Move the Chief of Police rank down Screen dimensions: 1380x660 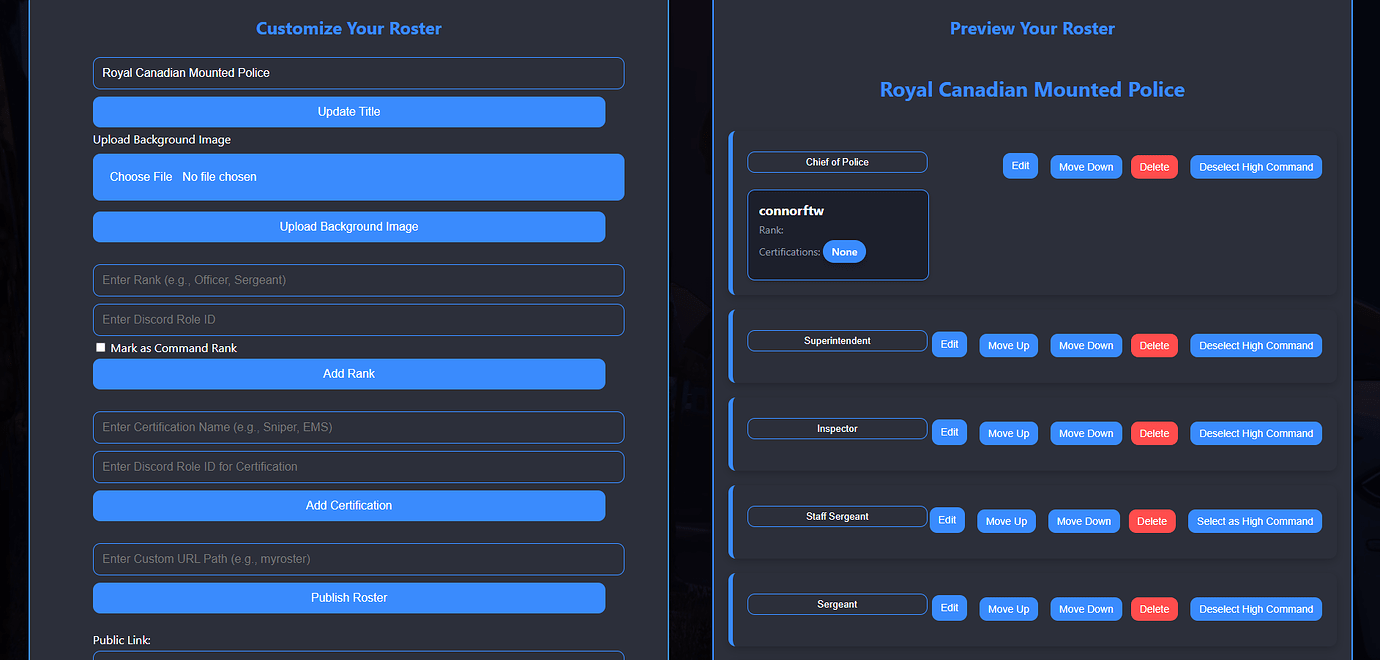pyautogui.click(x=1085, y=166)
